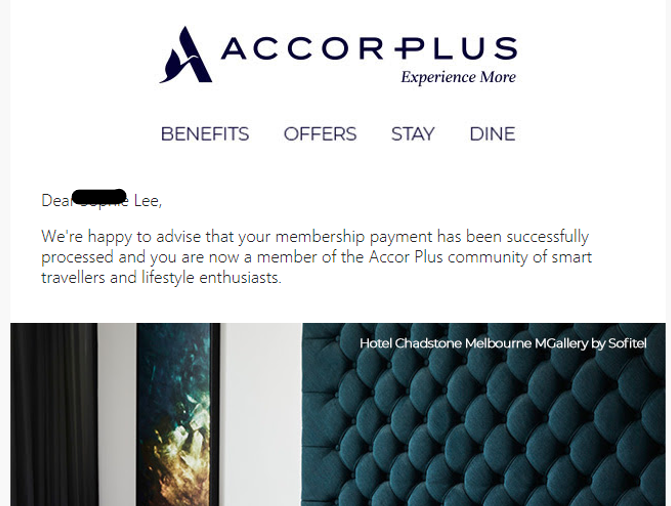Viewport: 671px width, 506px height.
Task: Open the BENEFITS navigation link
Action: 205,134
